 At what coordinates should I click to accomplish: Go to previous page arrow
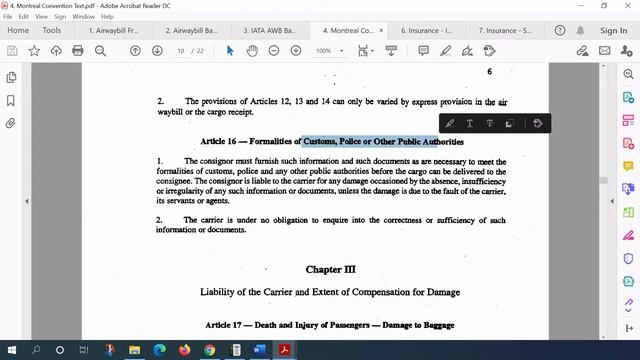tap(135, 51)
